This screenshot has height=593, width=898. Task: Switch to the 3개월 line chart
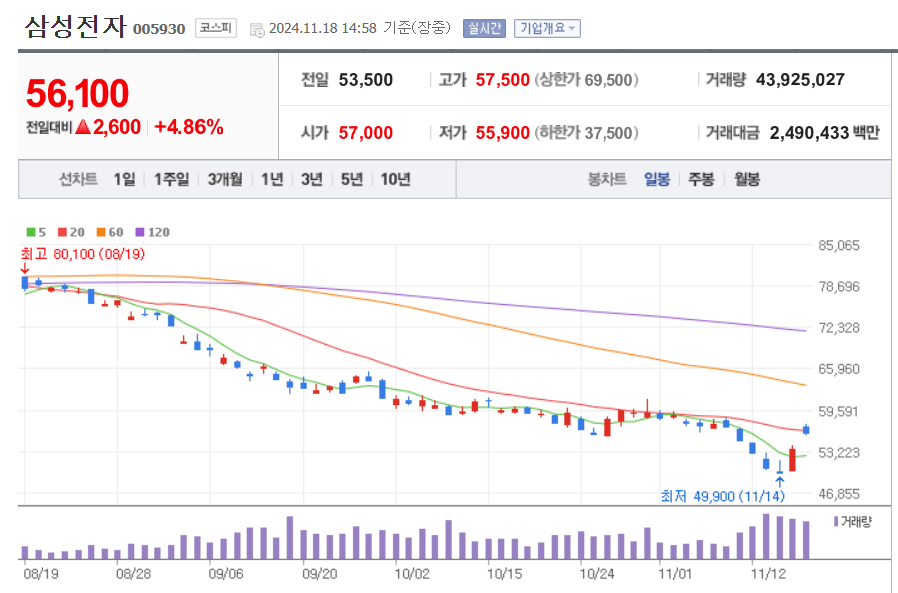click(224, 179)
